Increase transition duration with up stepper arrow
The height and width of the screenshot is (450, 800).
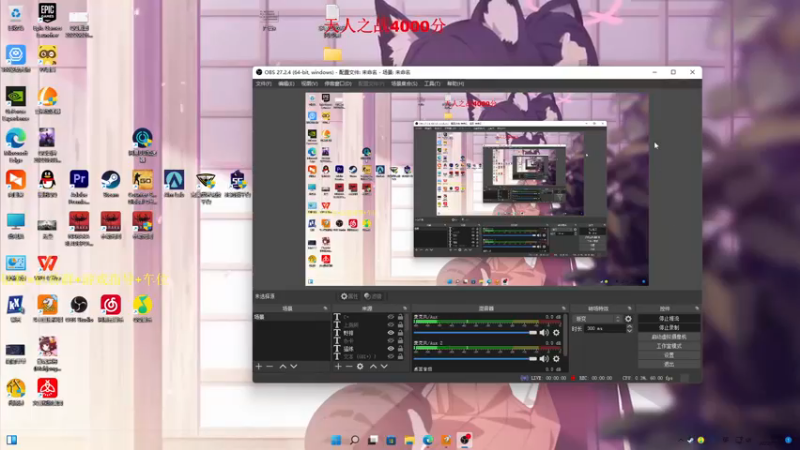tap(629, 327)
